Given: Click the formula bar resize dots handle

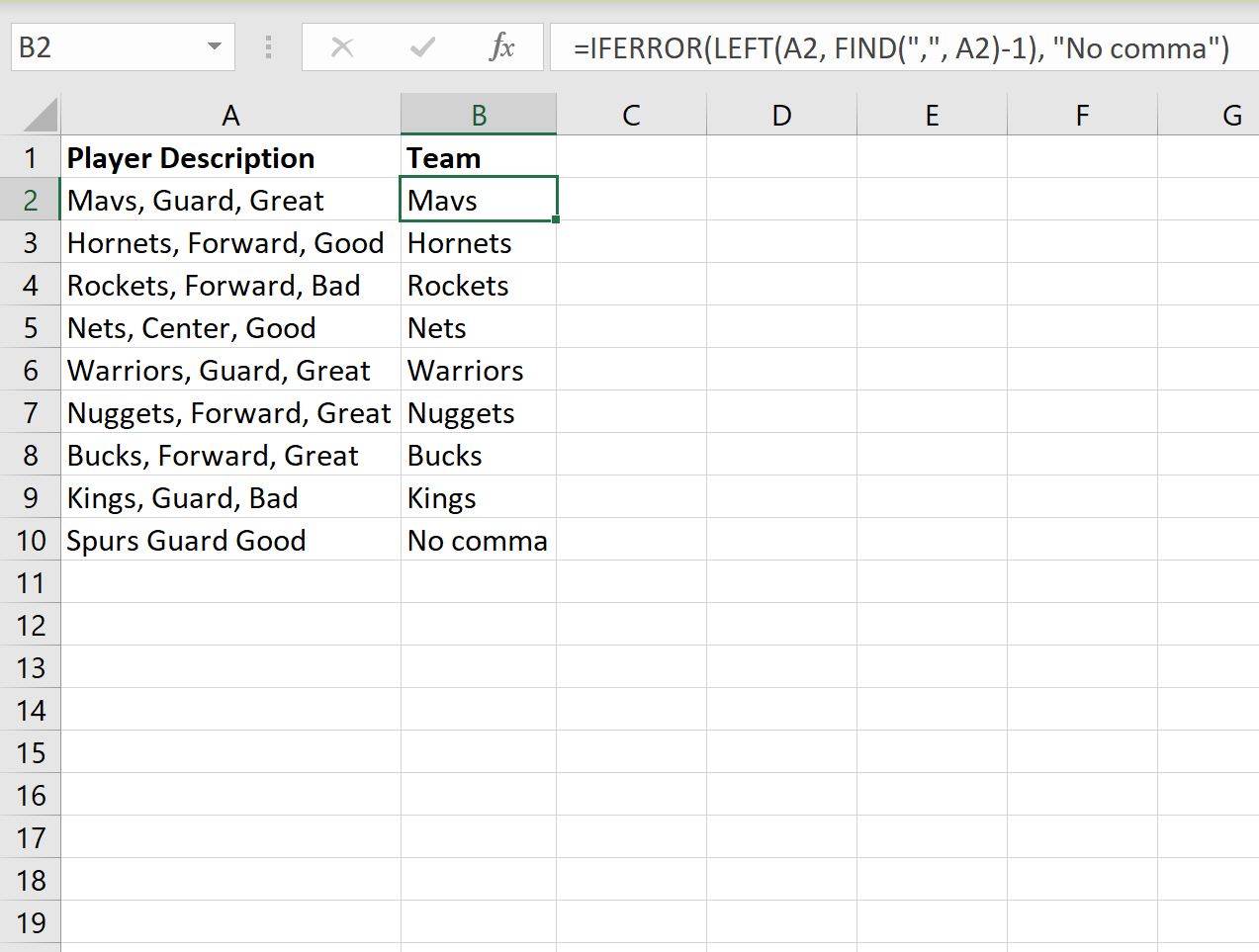Looking at the screenshot, I should pyautogui.click(x=268, y=47).
